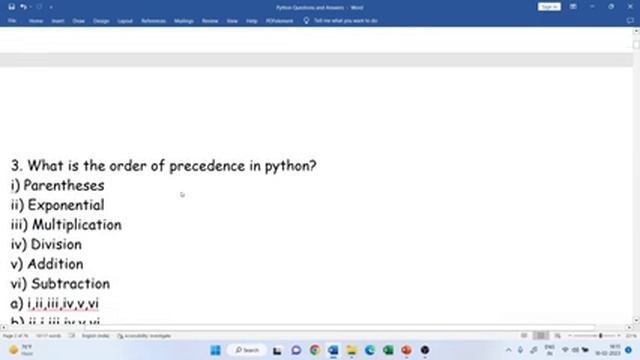The image size is (640, 360).
Task: Click the word count in the status bar
Action: click(48, 336)
